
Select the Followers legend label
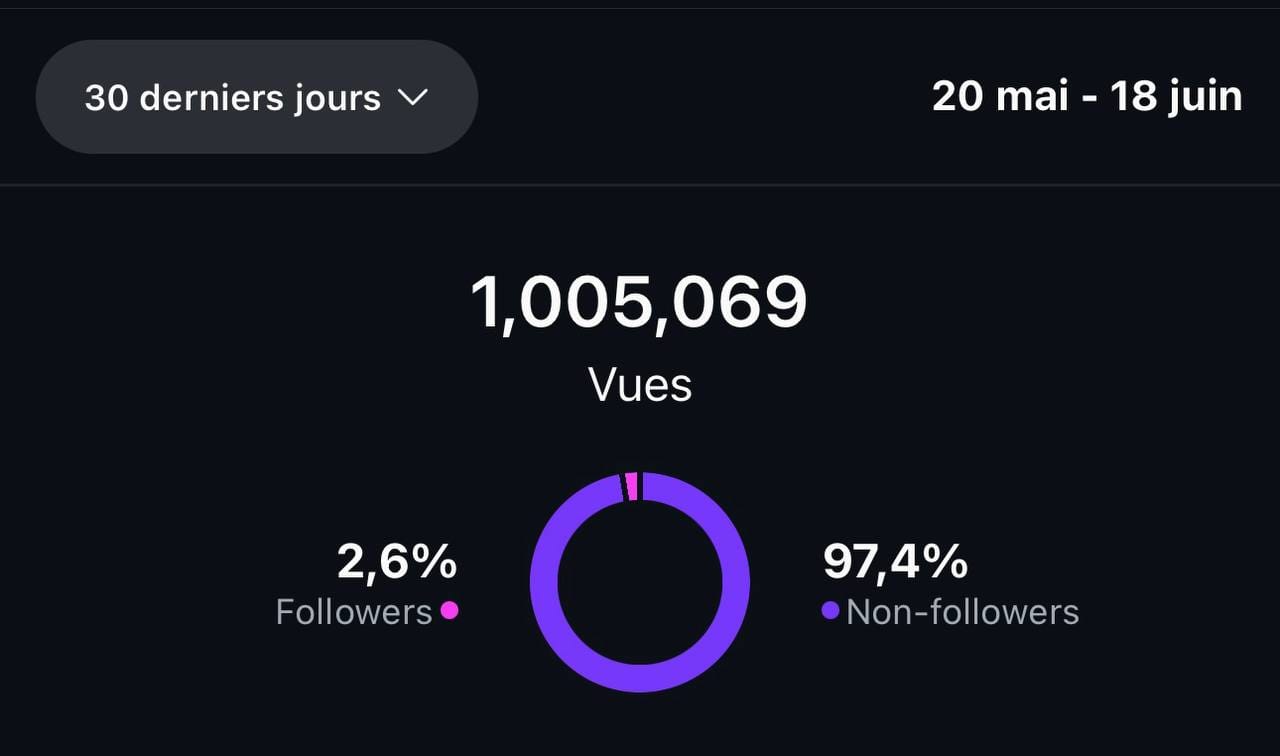354,611
